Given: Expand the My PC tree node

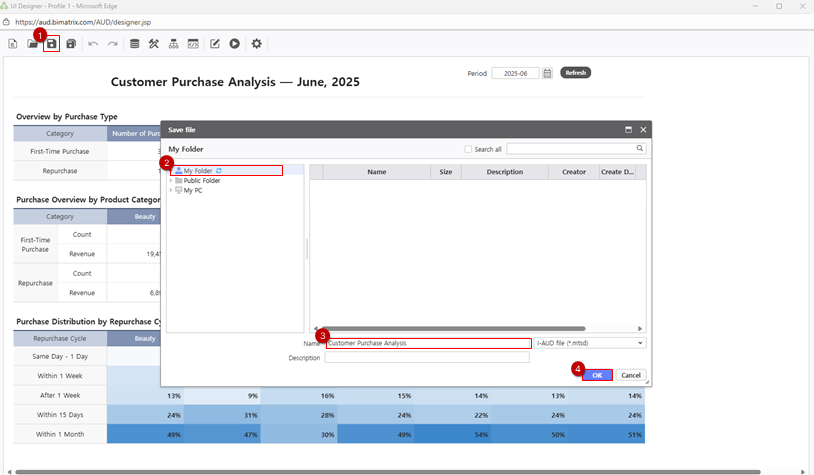Looking at the screenshot, I should (171, 190).
